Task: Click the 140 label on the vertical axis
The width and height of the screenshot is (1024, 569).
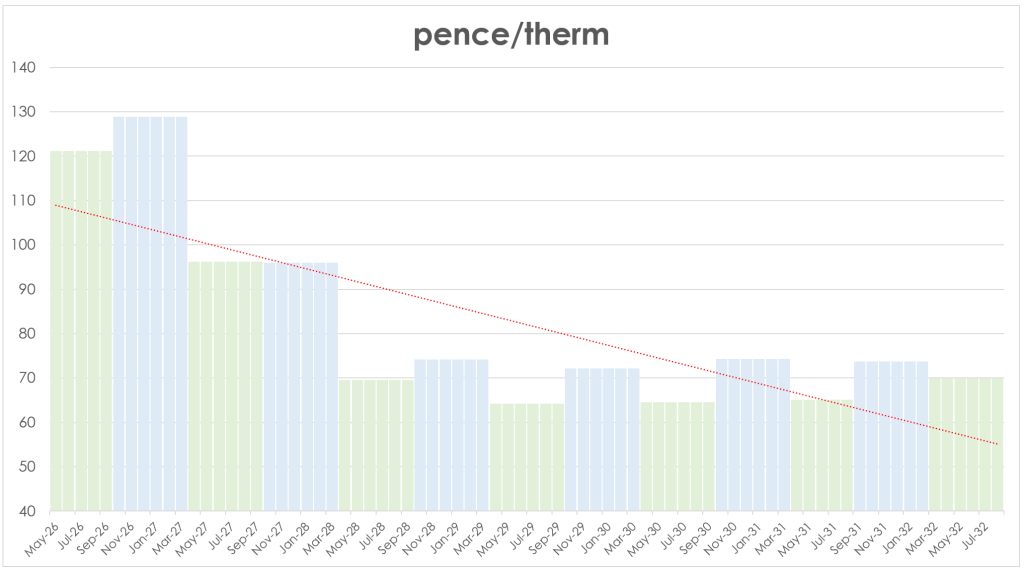Action: click(x=23, y=68)
